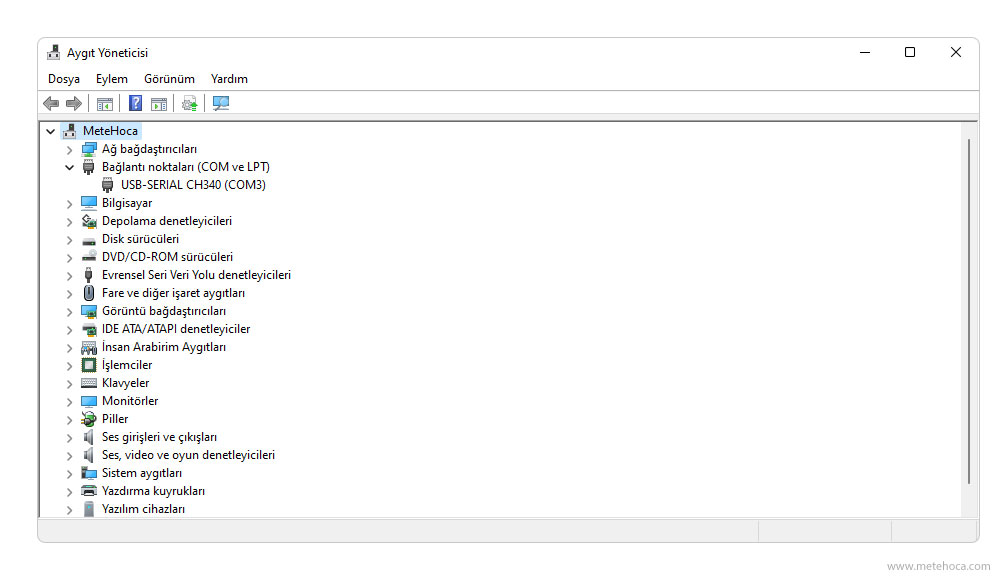Select Fare ve diğer işaret aygıtları label
Viewport: 1000px width, 576px height.
(173, 293)
